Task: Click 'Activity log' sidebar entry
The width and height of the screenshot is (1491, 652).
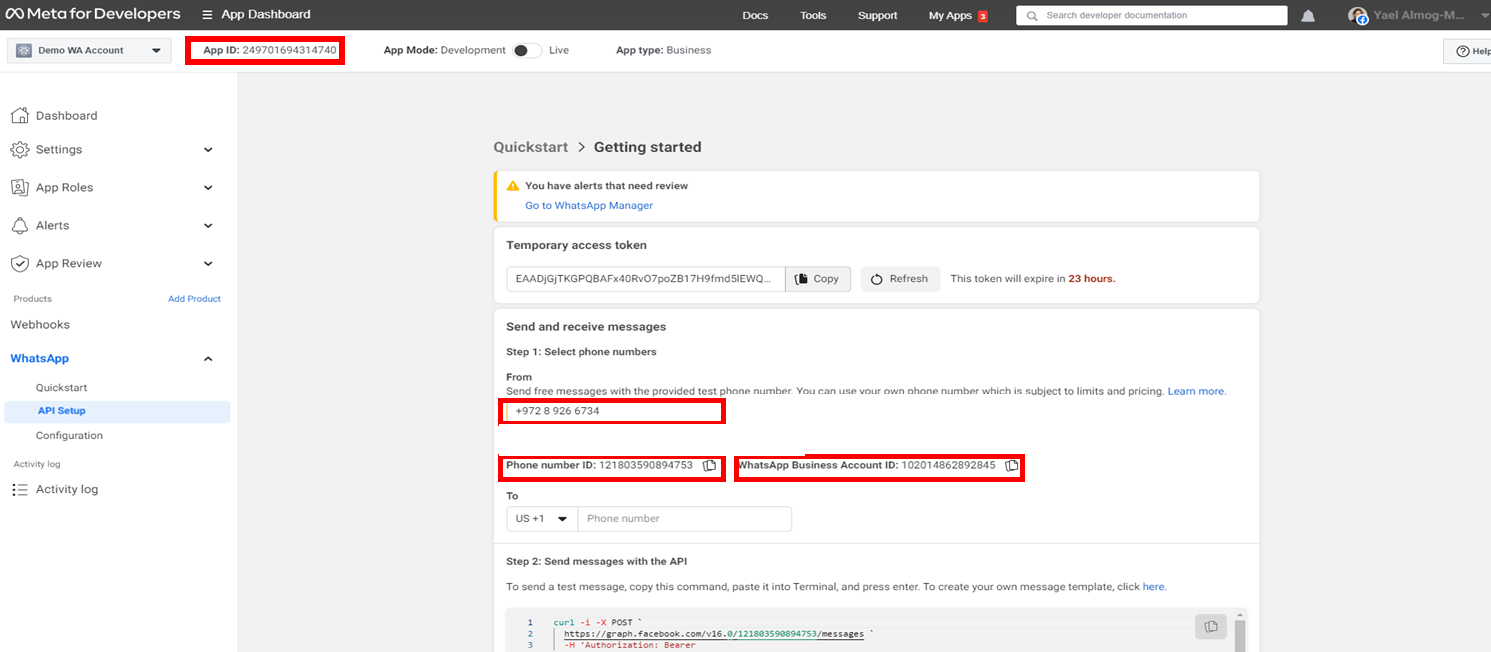Action: [66, 490]
